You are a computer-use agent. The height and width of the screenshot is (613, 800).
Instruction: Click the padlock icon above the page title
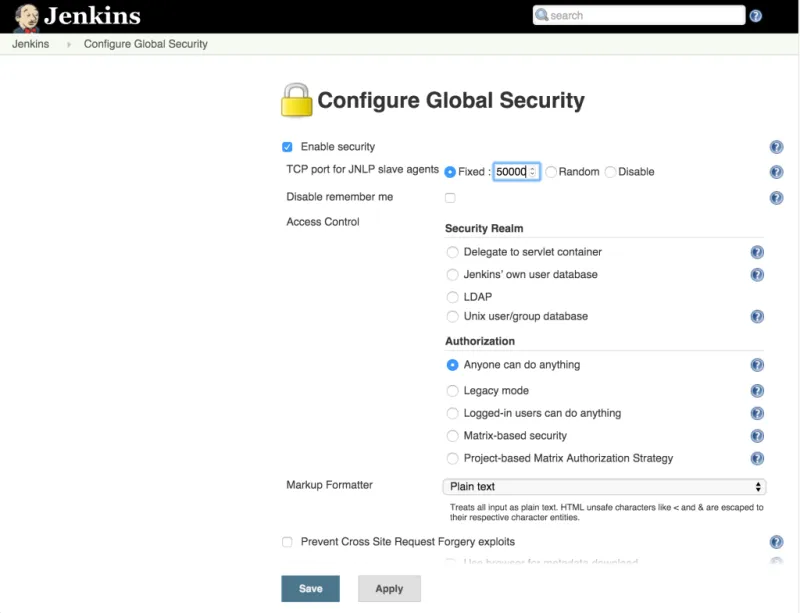pyautogui.click(x=295, y=99)
